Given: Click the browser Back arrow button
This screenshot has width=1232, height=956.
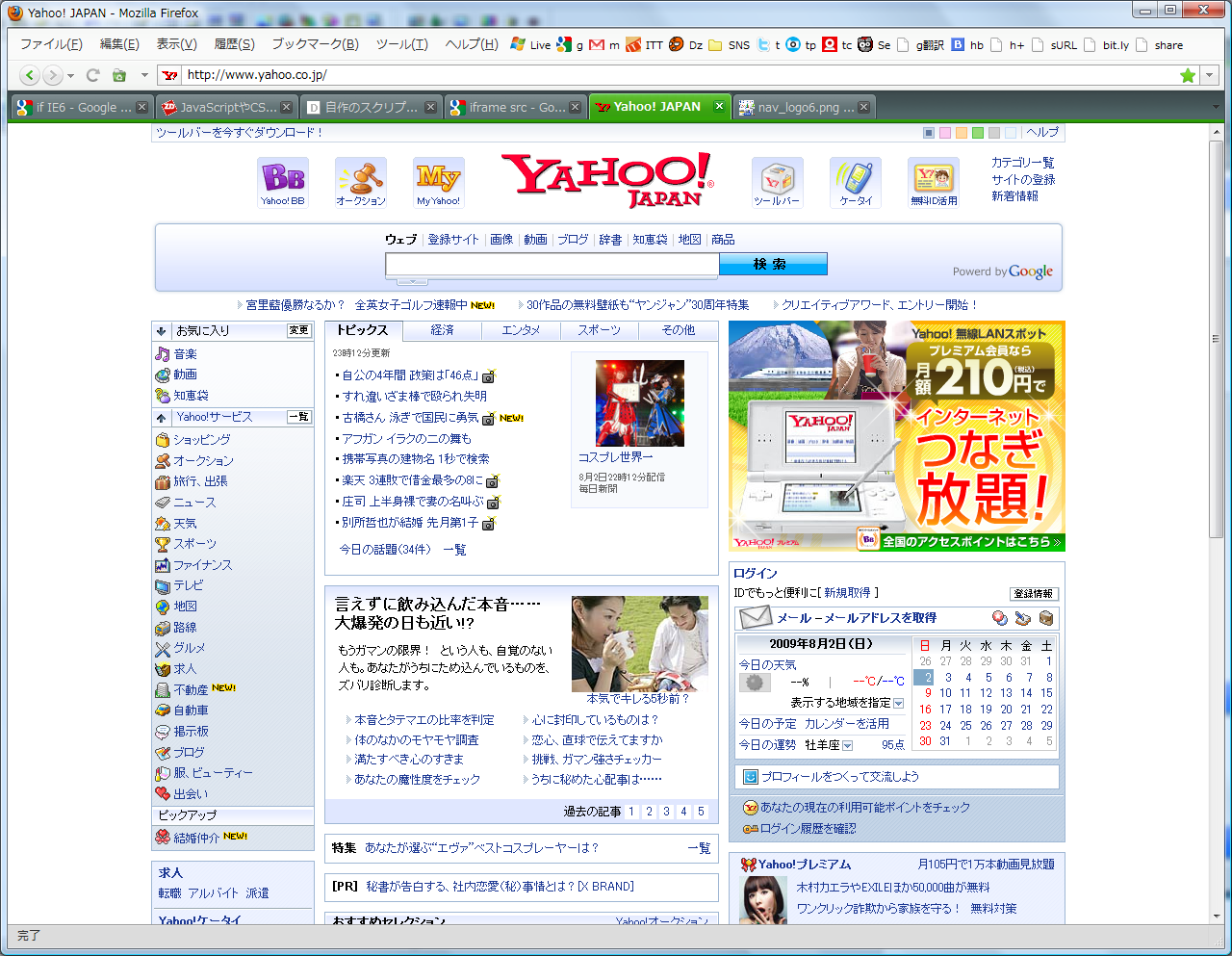Looking at the screenshot, I should click(30, 75).
